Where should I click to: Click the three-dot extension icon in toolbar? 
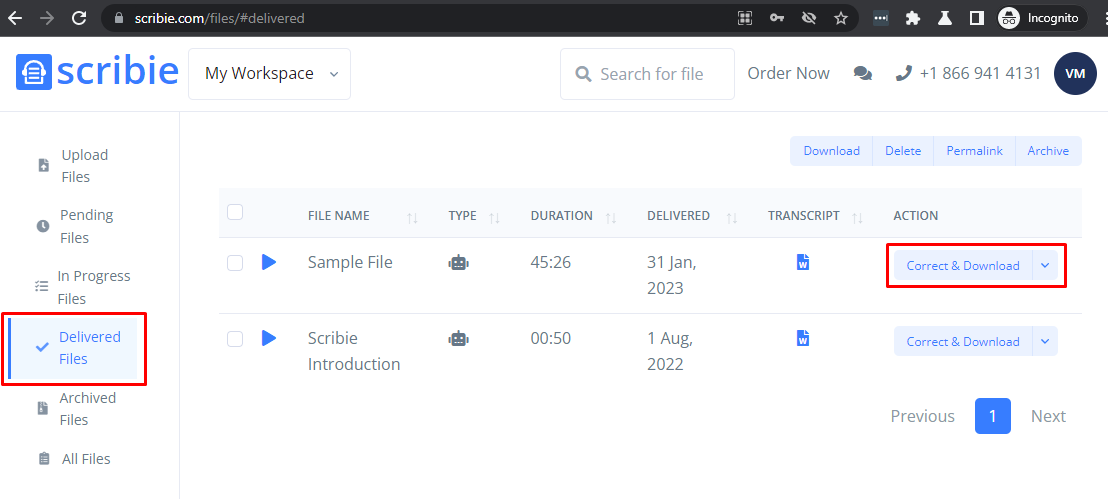(x=880, y=18)
